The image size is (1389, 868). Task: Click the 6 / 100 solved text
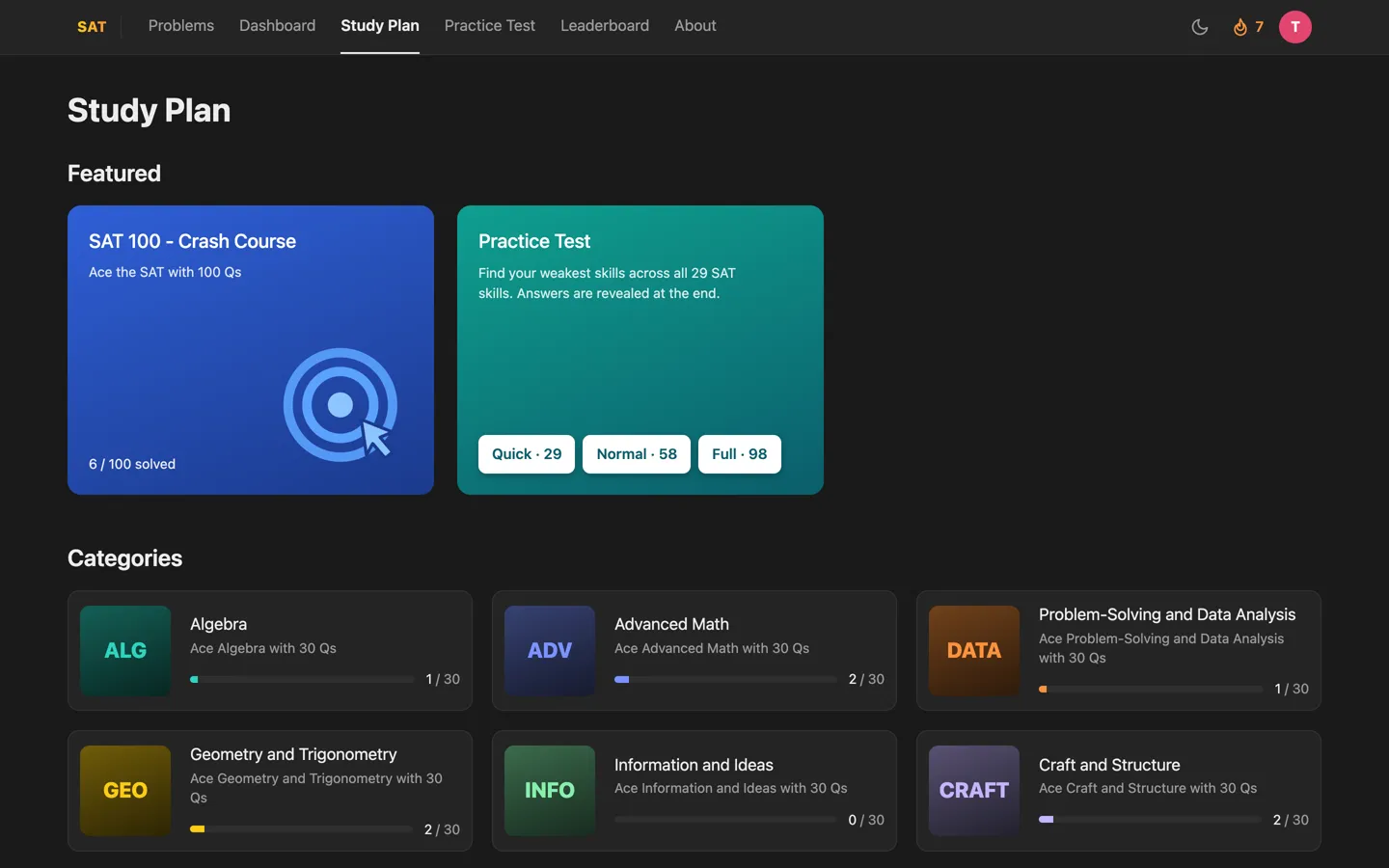132,464
